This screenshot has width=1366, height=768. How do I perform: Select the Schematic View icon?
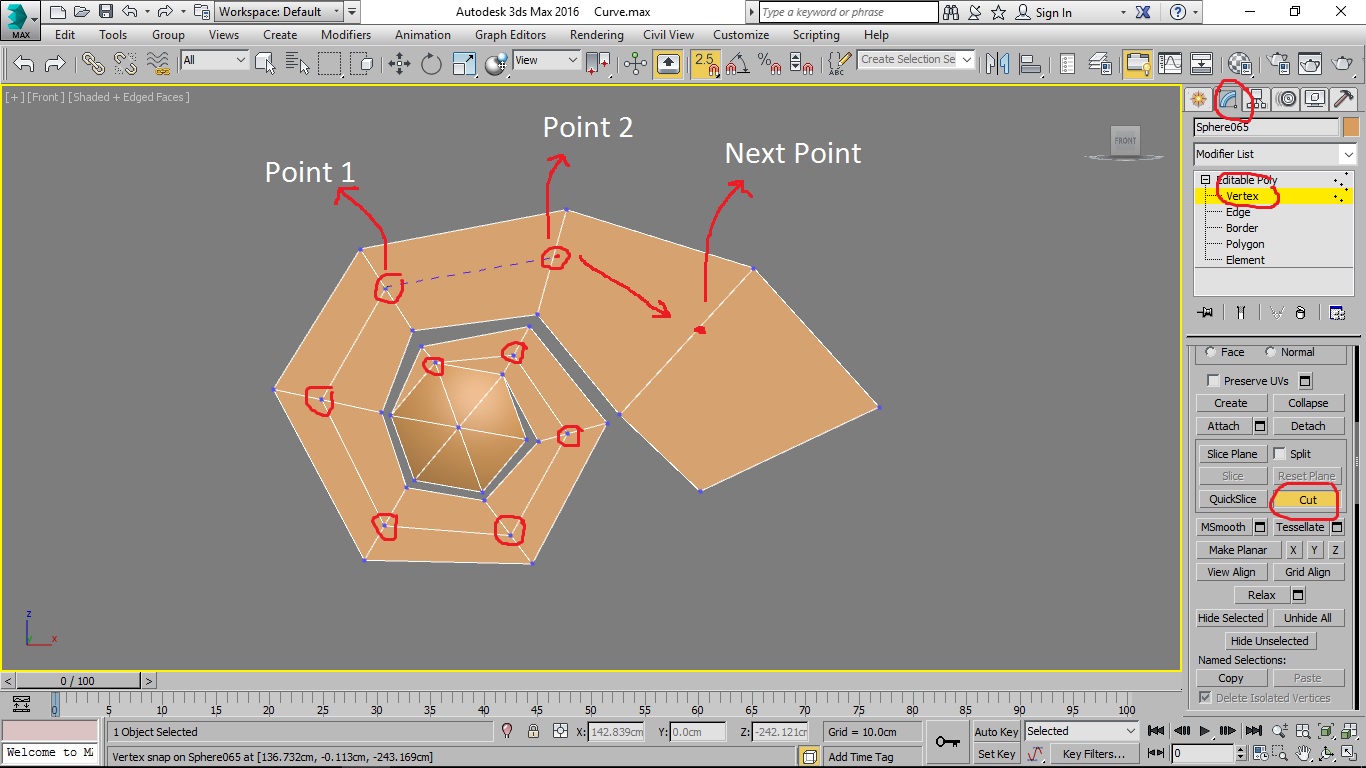pyautogui.click(x=1201, y=62)
